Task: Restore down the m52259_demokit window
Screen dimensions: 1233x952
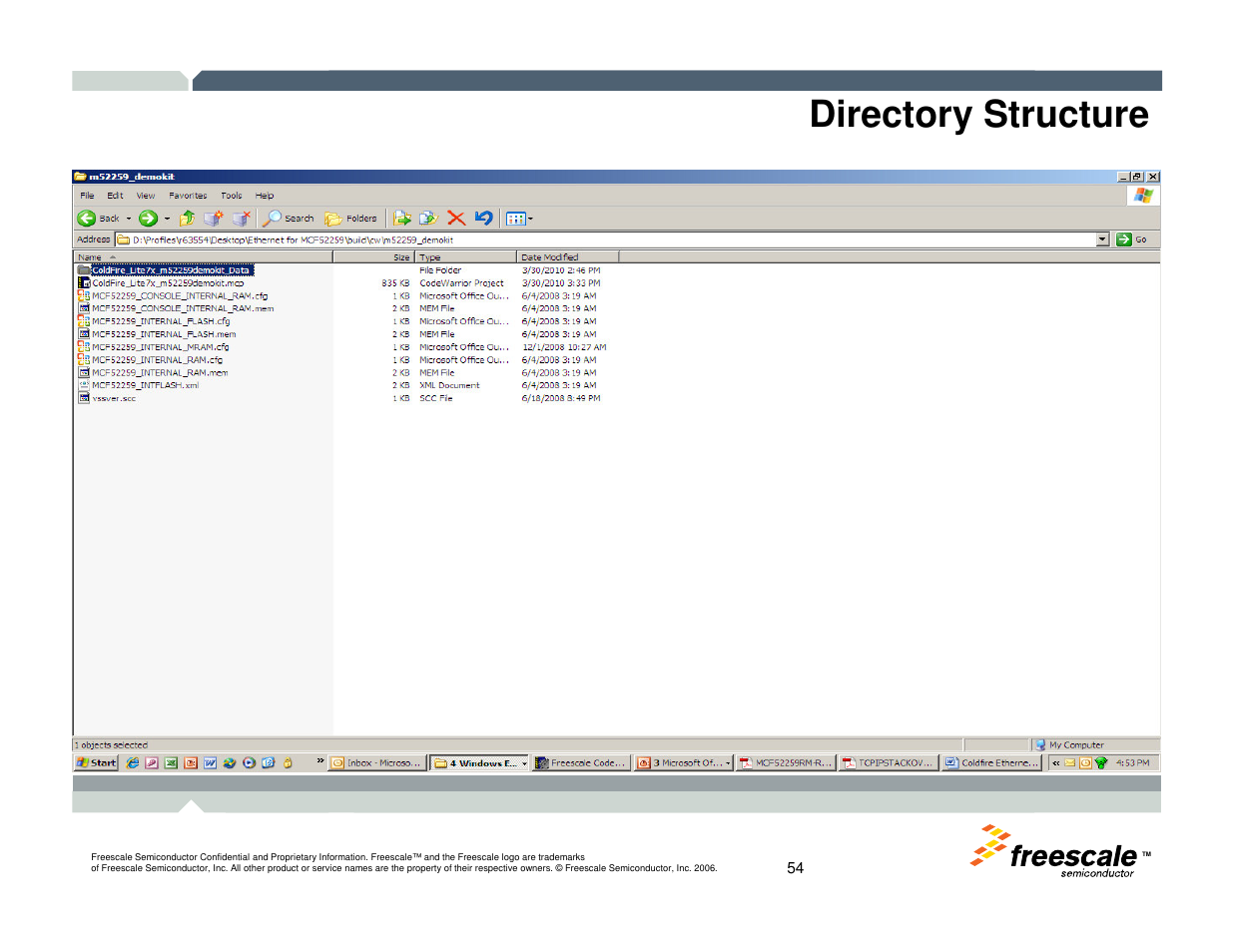Action: [x=1137, y=177]
